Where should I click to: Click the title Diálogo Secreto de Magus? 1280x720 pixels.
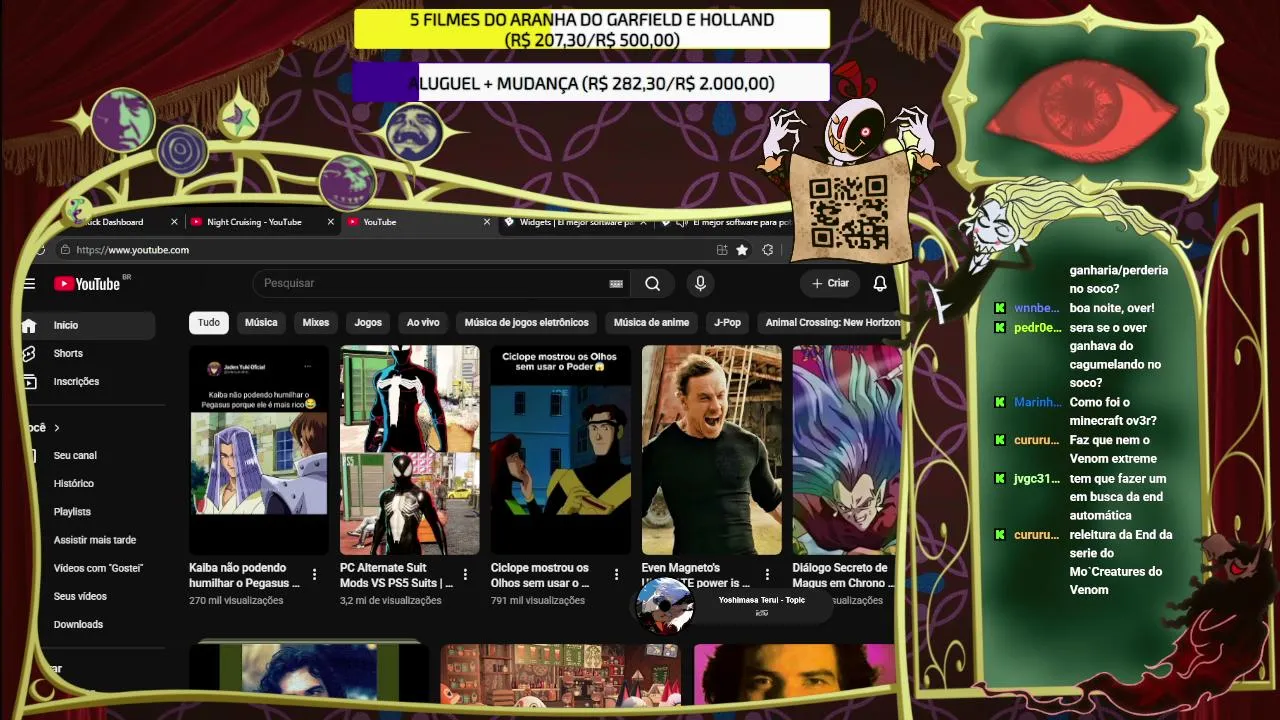842,575
